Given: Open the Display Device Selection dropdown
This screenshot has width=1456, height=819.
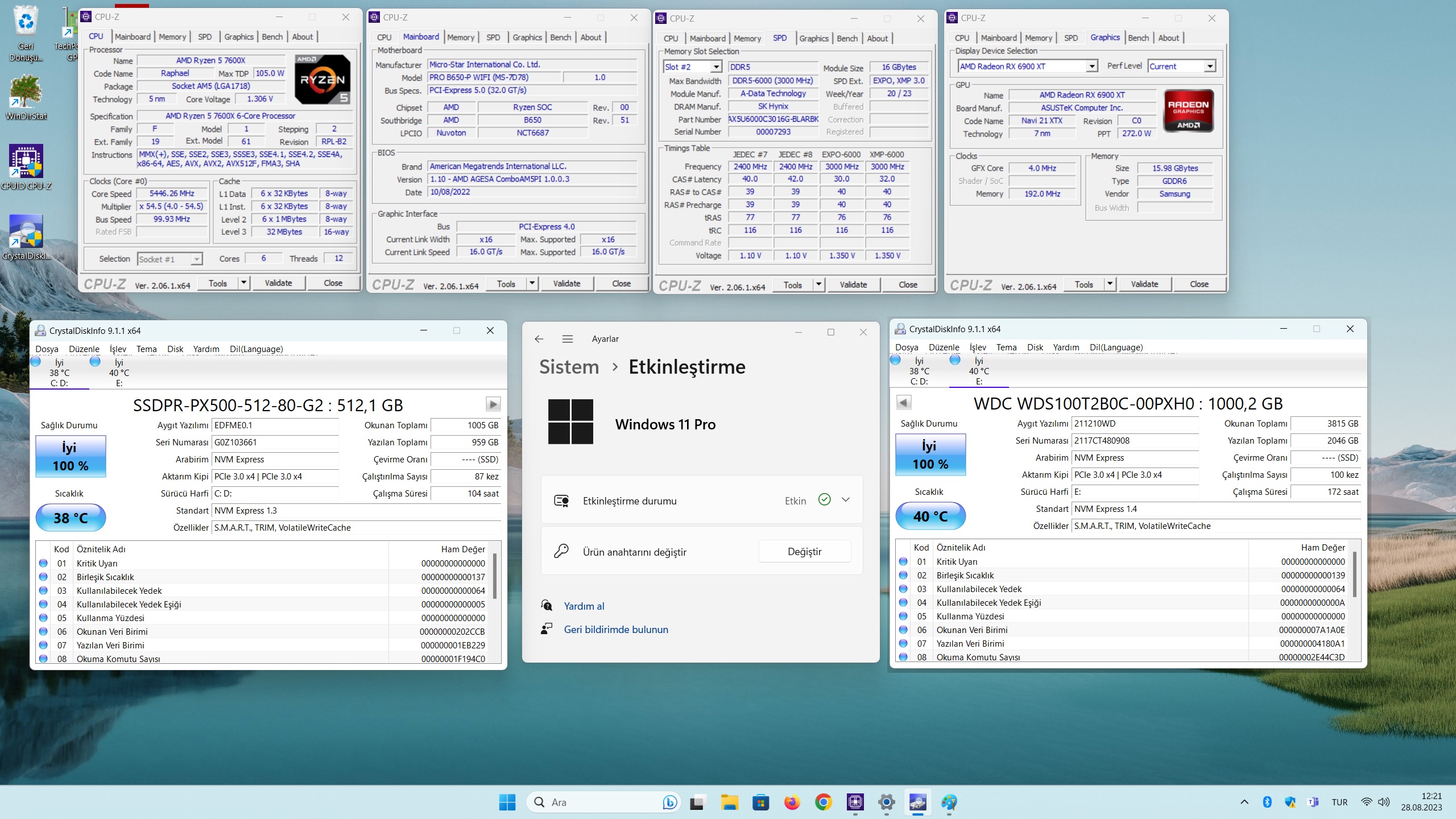Looking at the screenshot, I should tap(1091, 67).
